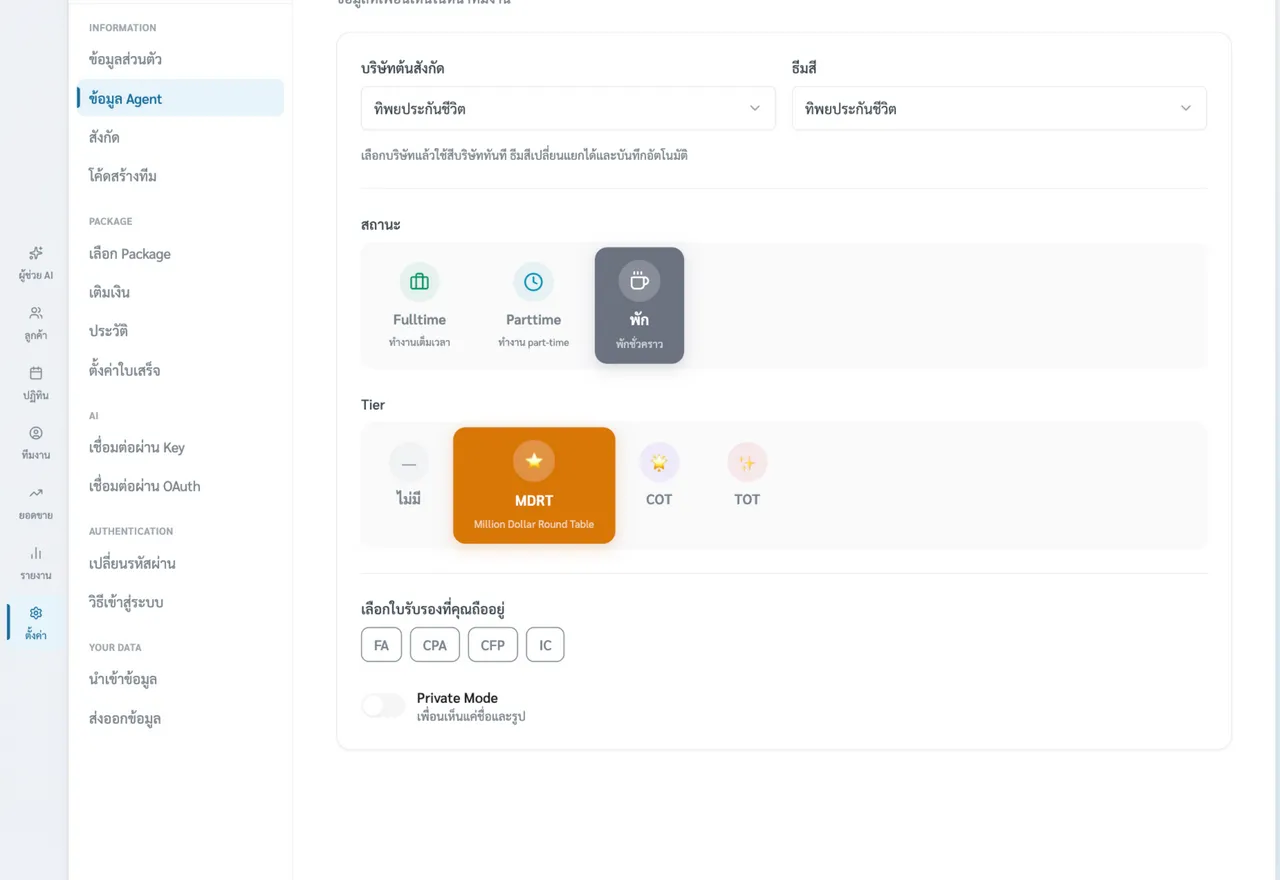The height and width of the screenshot is (880, 1280).
Task: Select the Parttime clock status
Action: [533, 306]
